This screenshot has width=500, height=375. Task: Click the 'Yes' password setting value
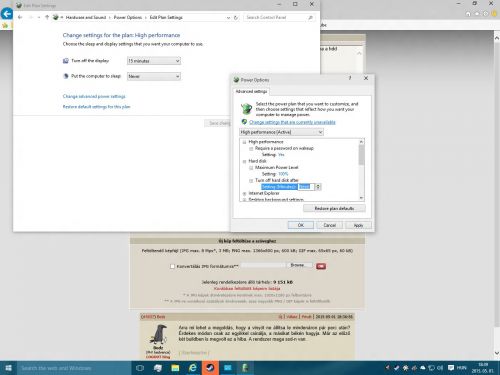click(x=281, y=155)
